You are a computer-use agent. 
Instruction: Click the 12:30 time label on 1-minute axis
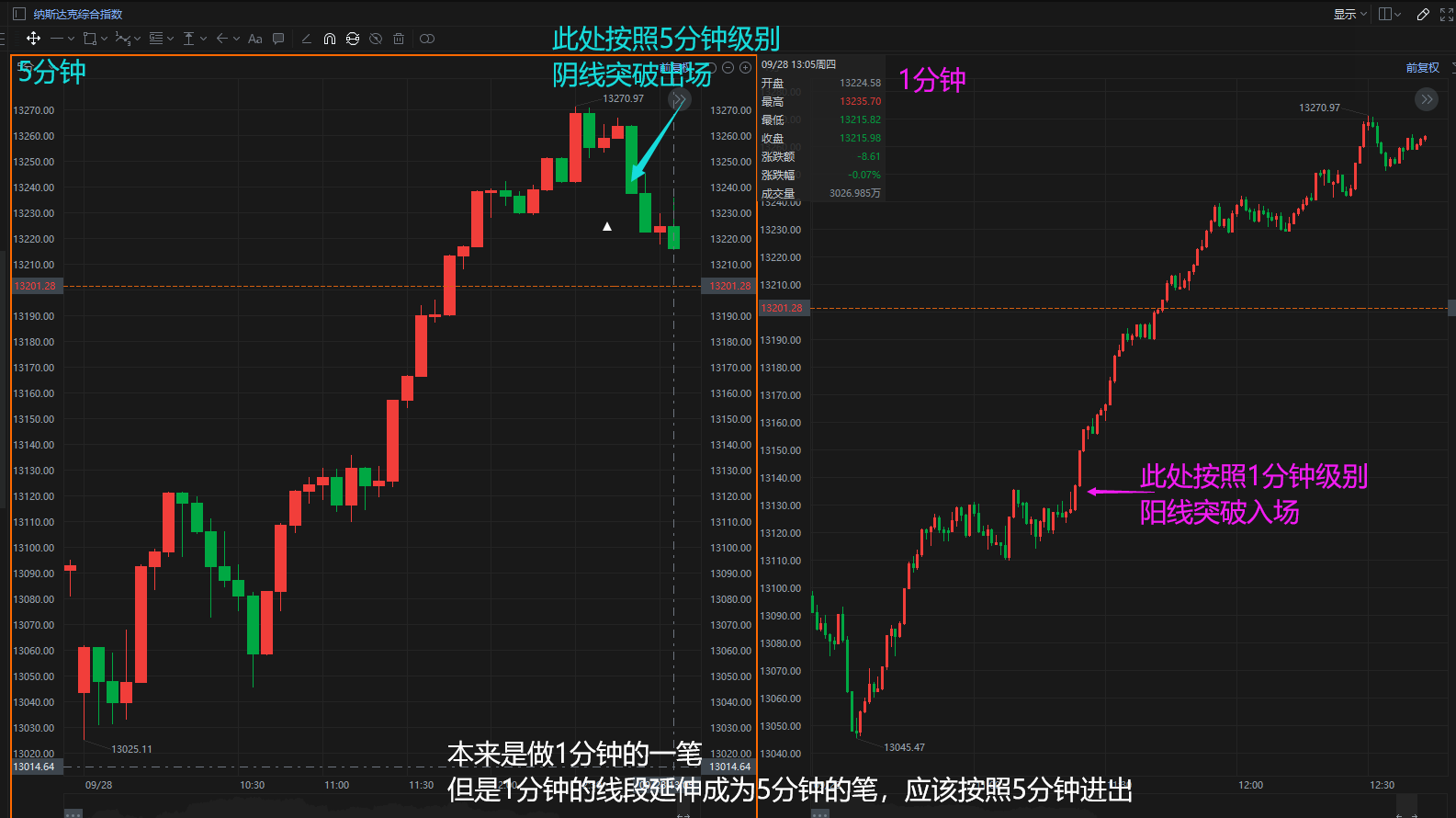pos(1382,785)
